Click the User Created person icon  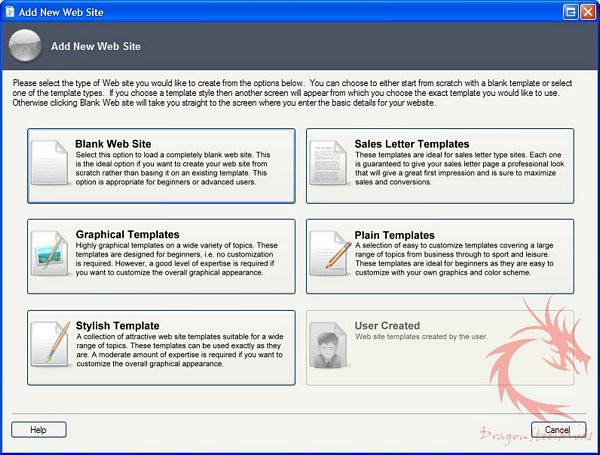[x=329, y=346]
